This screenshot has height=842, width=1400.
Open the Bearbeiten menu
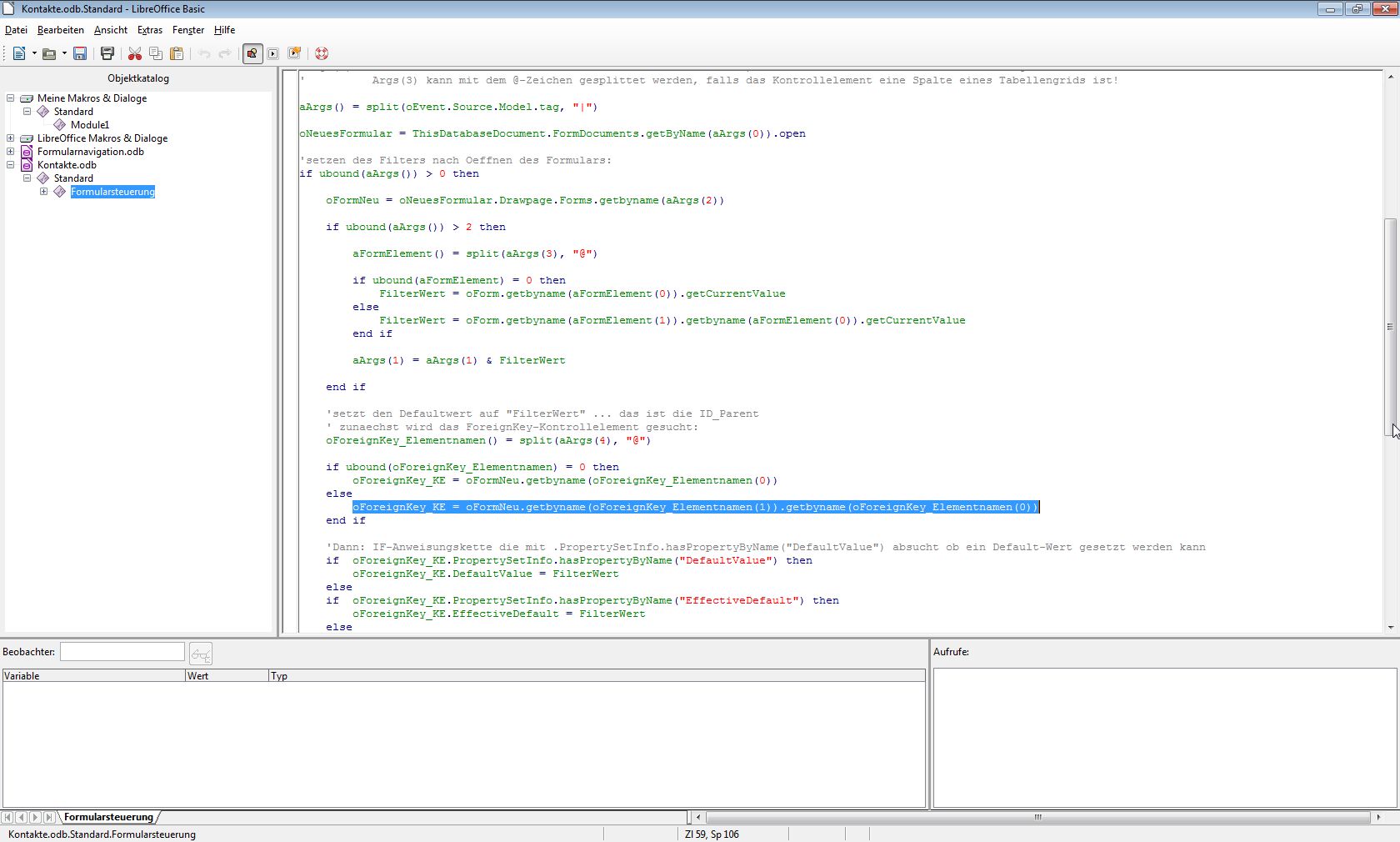(x=61, y=30)
